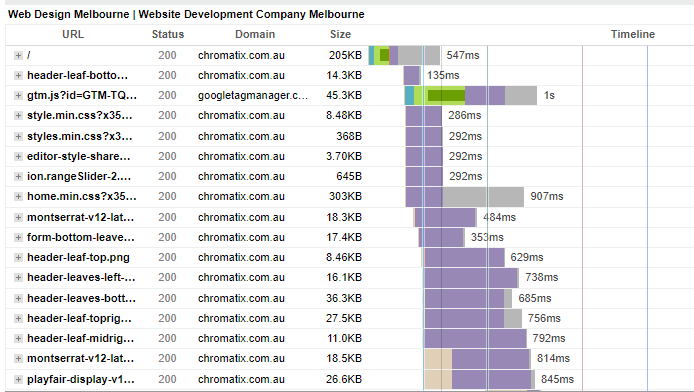Expand the ion.rangeSlider request row
This screenshot has height=392, width=694.
tap(18, 177)
